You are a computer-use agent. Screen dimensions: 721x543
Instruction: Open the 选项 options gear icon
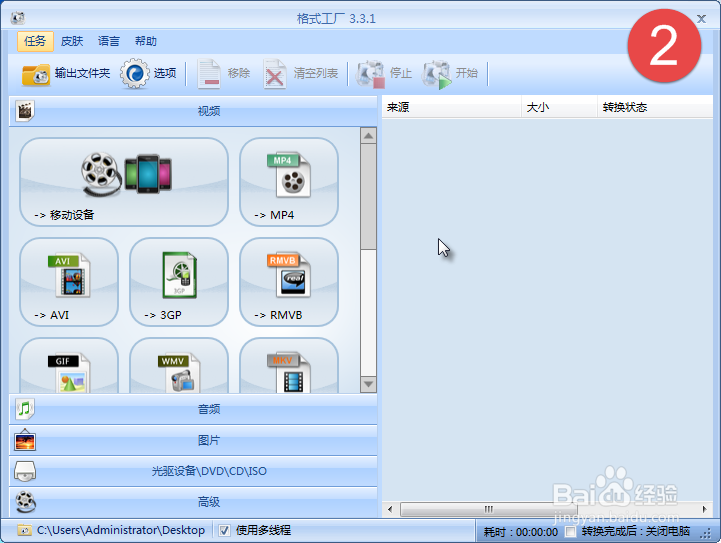tap(135, 74)
